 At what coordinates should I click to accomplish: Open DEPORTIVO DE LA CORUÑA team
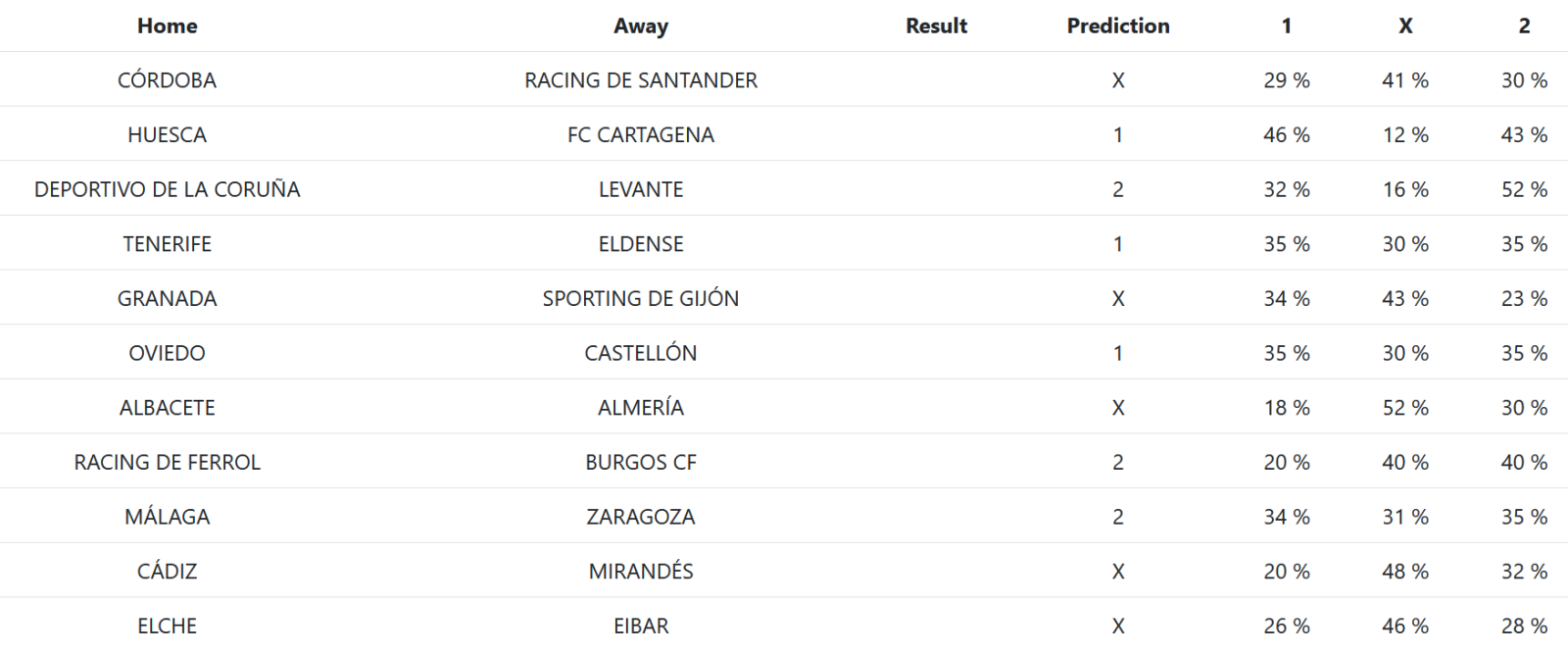coord(167,189)
